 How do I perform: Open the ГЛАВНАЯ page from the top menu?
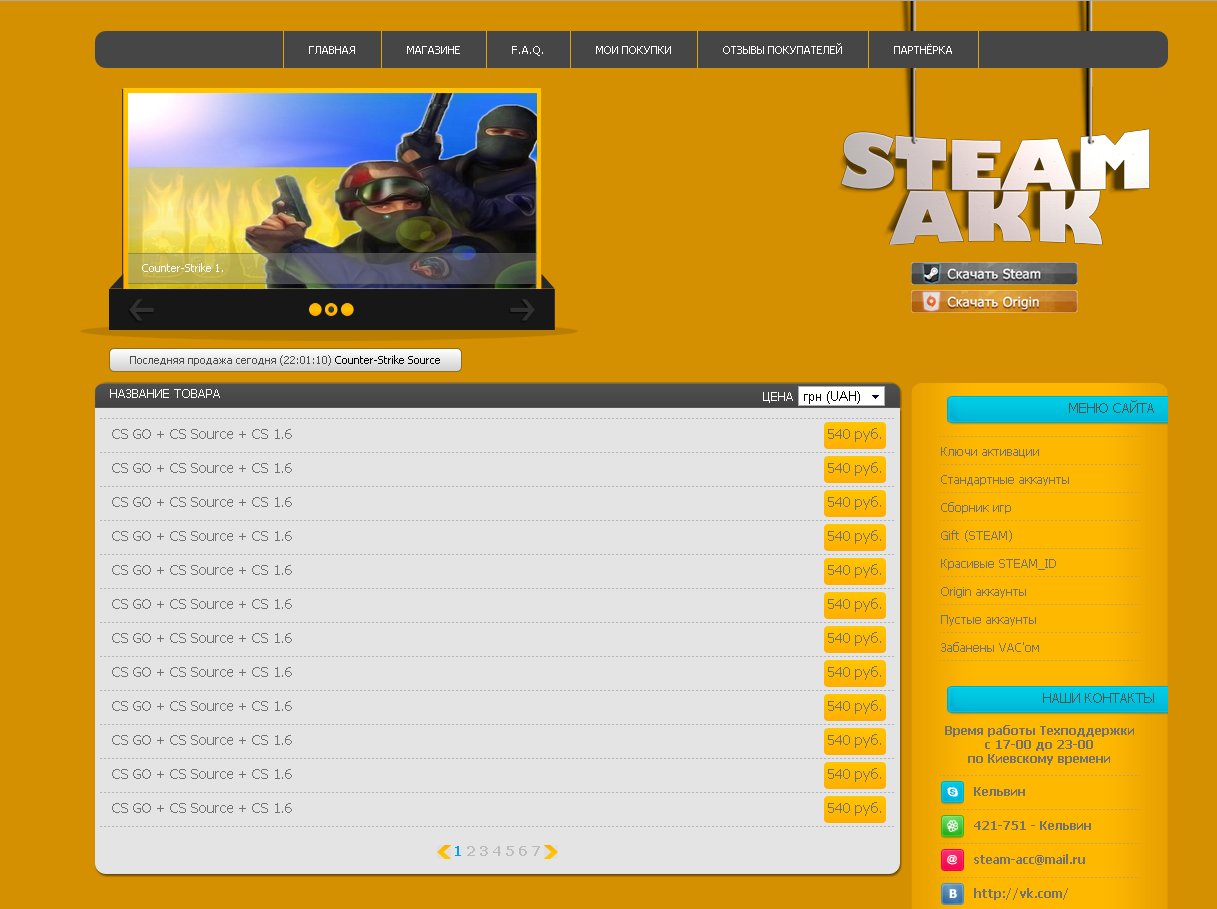(332, 50)
